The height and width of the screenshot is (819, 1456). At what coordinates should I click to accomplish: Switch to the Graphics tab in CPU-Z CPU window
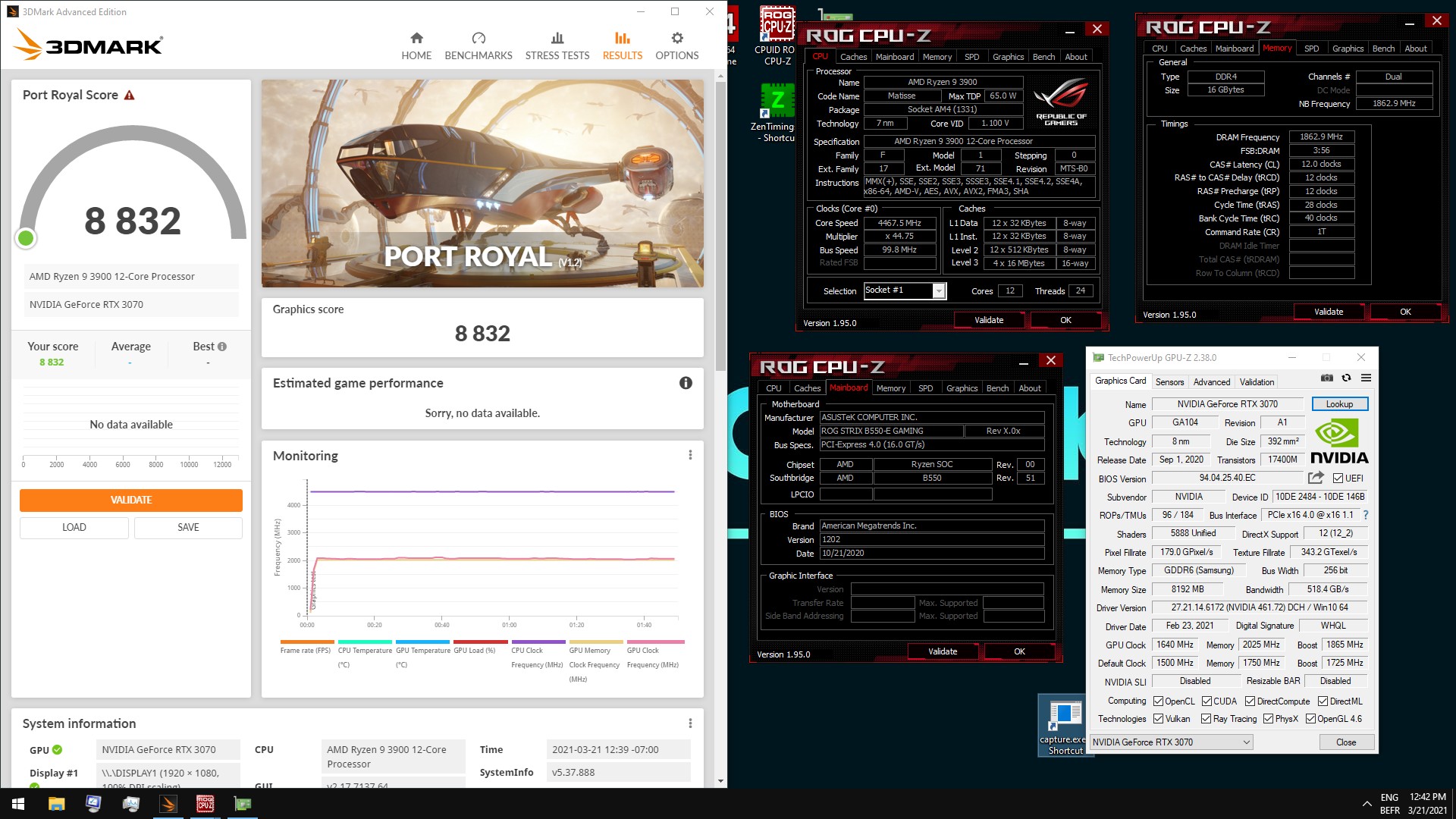pyautogui.click(x=1008, y=57)
